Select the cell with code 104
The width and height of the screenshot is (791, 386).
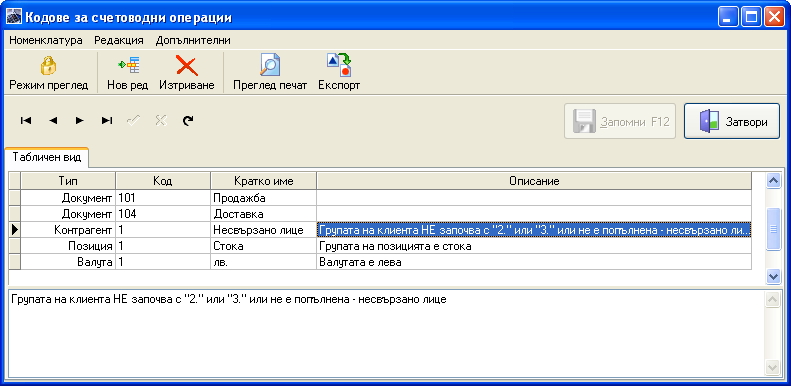[163, 214]
